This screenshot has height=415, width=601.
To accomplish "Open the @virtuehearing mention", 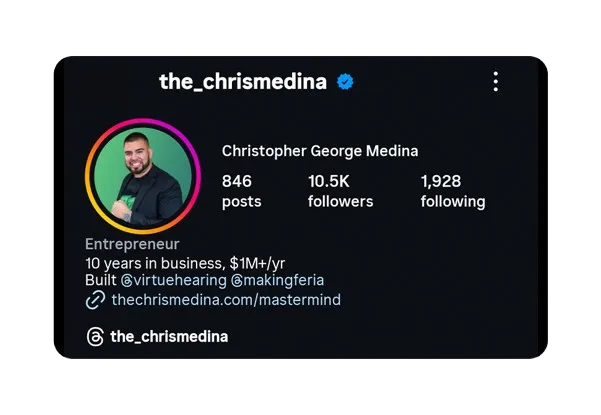I will [x=174, y=280].
